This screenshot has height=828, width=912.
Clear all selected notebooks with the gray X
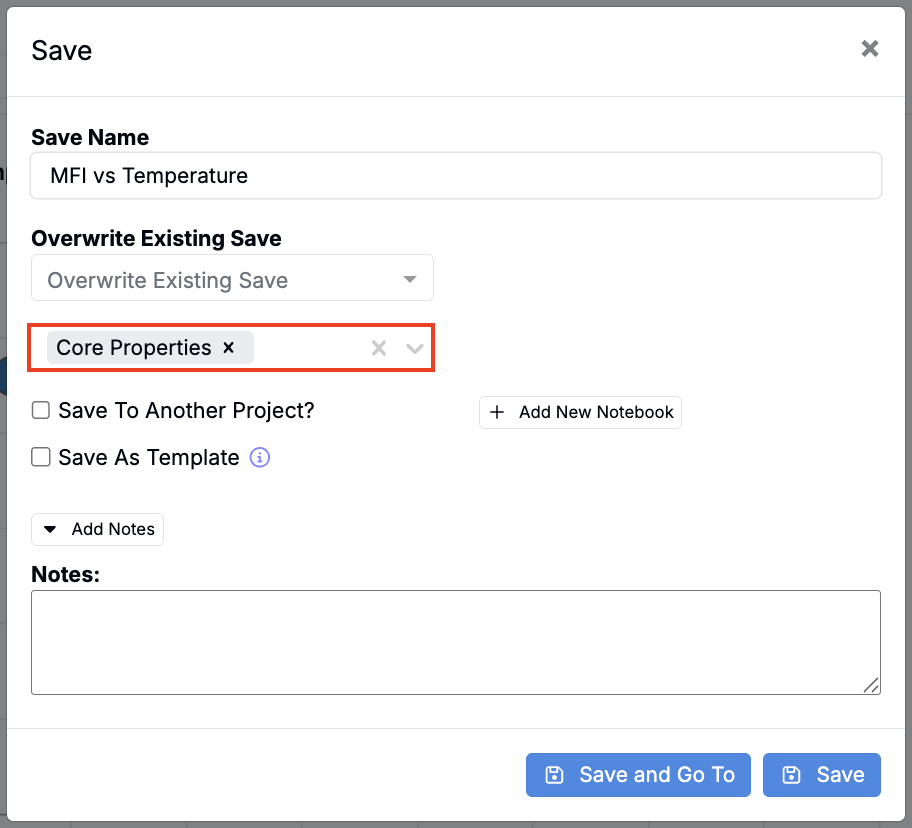click(x=379, y=348)
